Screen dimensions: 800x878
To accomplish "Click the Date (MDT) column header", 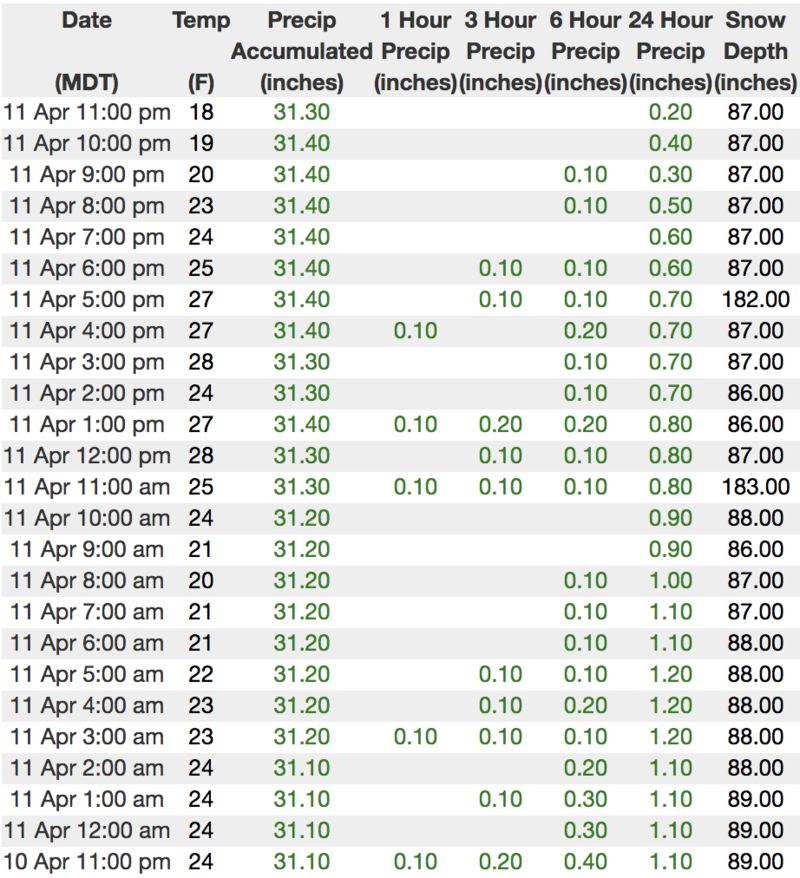I will (x=86, y=50).
